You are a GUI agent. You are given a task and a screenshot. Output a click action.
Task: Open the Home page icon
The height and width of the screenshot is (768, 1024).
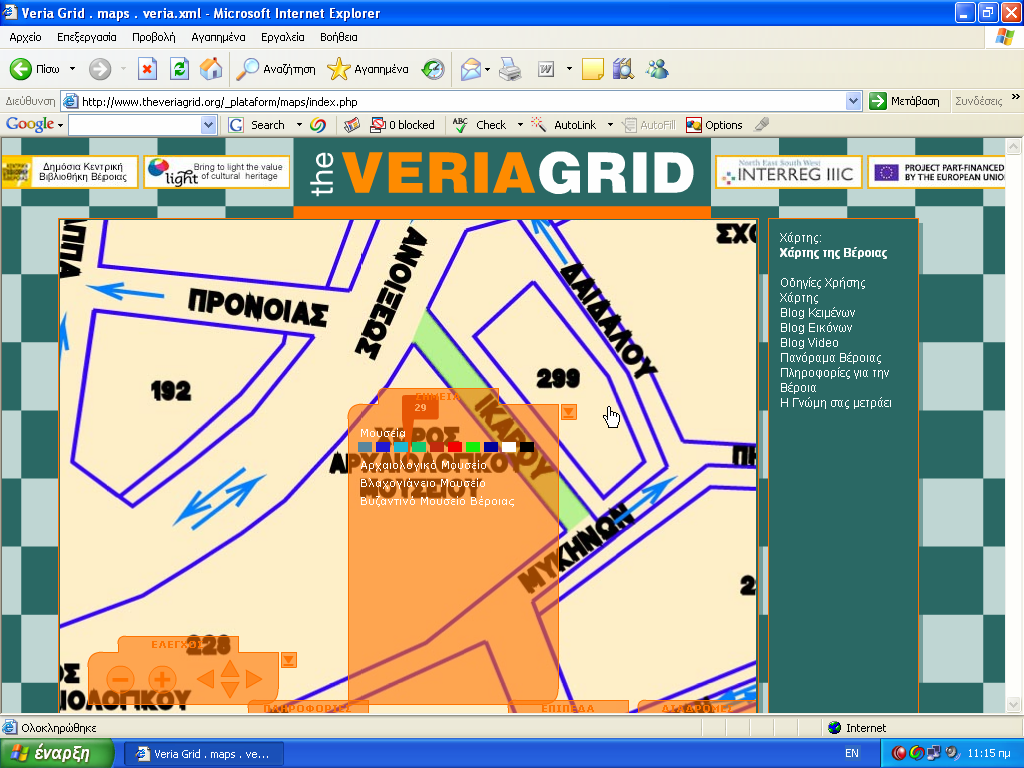pos(210,69)
